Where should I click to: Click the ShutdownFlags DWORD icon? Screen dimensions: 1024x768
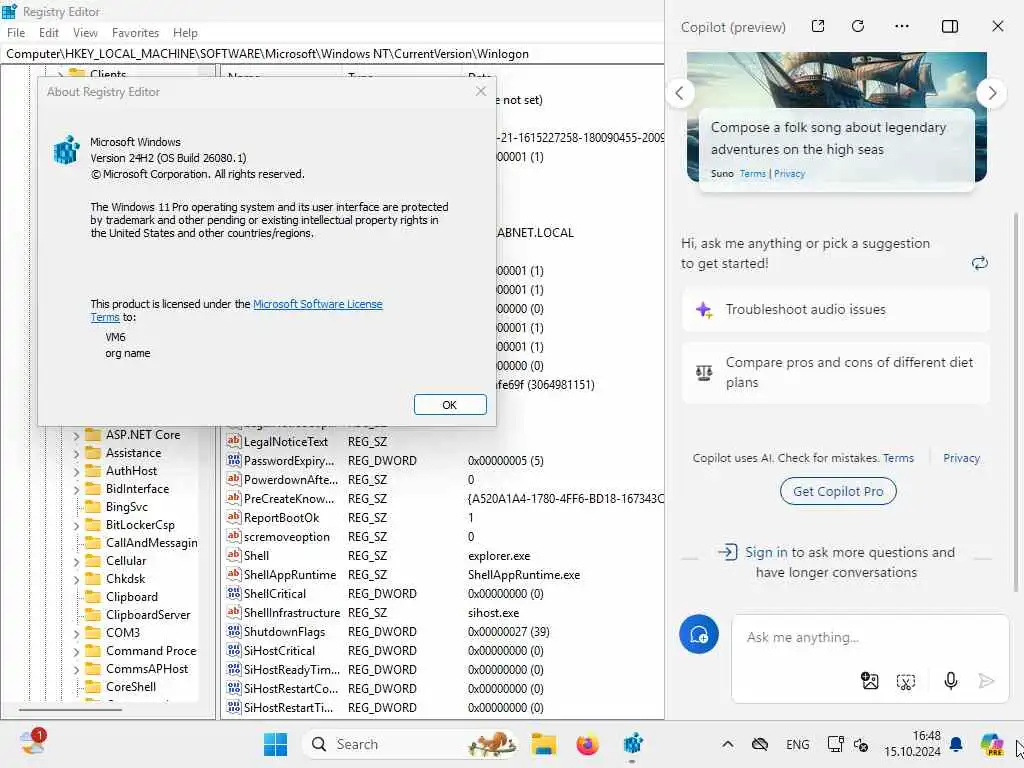coord(233,632)
